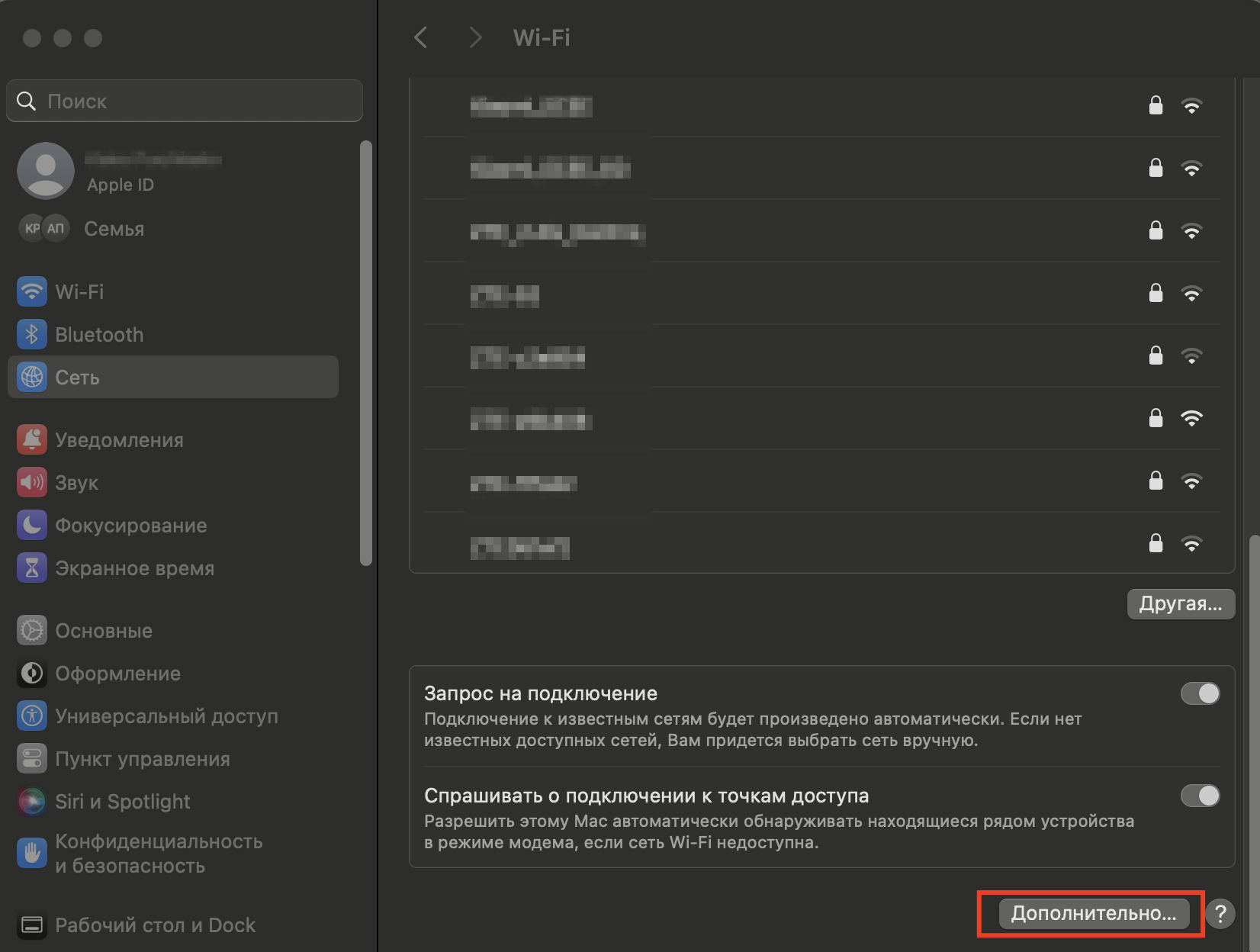Open the Apple ID account avatar
Screen dimensions: 1260x952
[x=46, y=171]
